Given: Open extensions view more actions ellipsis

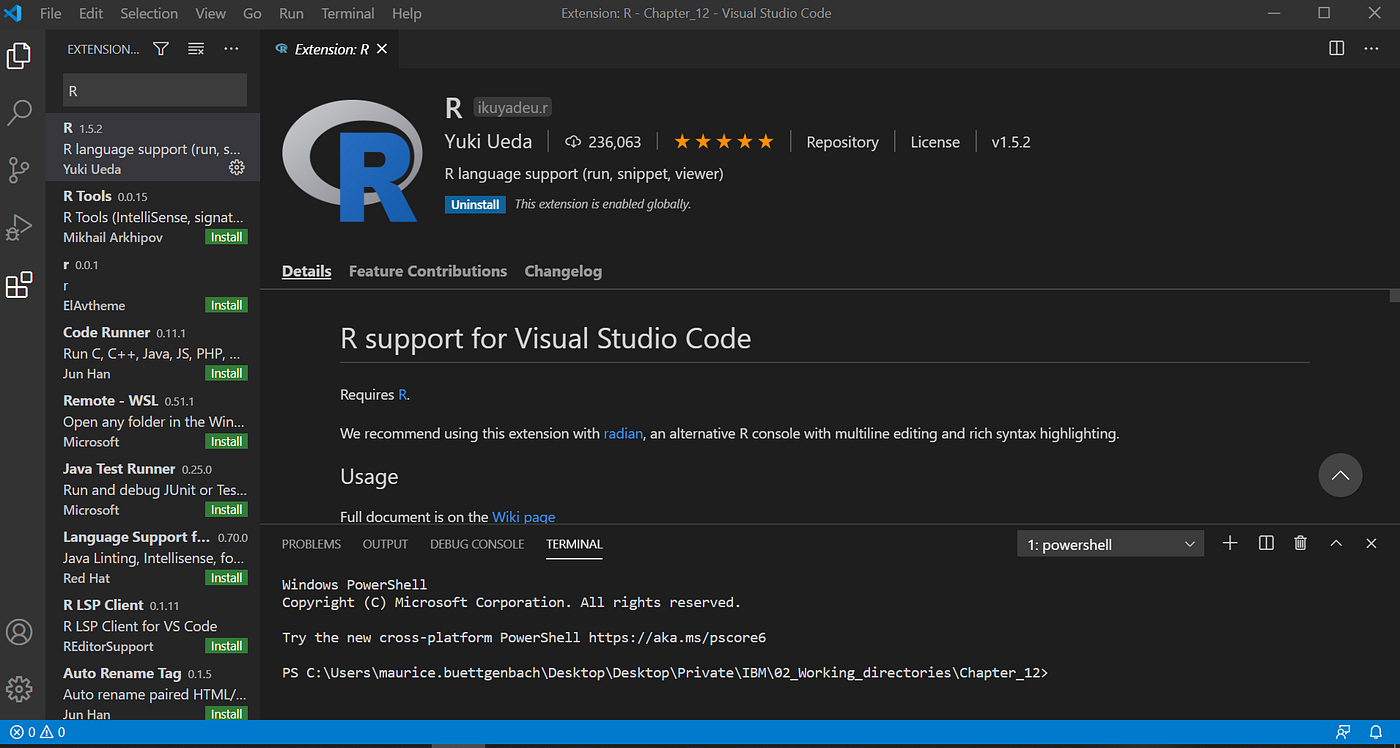Looking at the screenshot, I should click(x=231, y=49).
